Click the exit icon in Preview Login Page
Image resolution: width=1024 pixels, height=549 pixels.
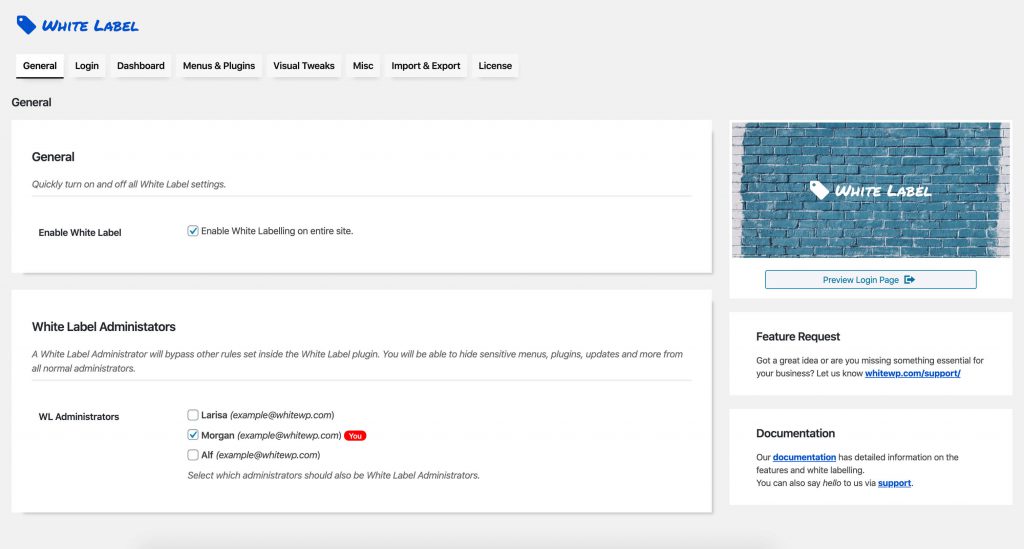pyautogui.click(x=909, y=279)
